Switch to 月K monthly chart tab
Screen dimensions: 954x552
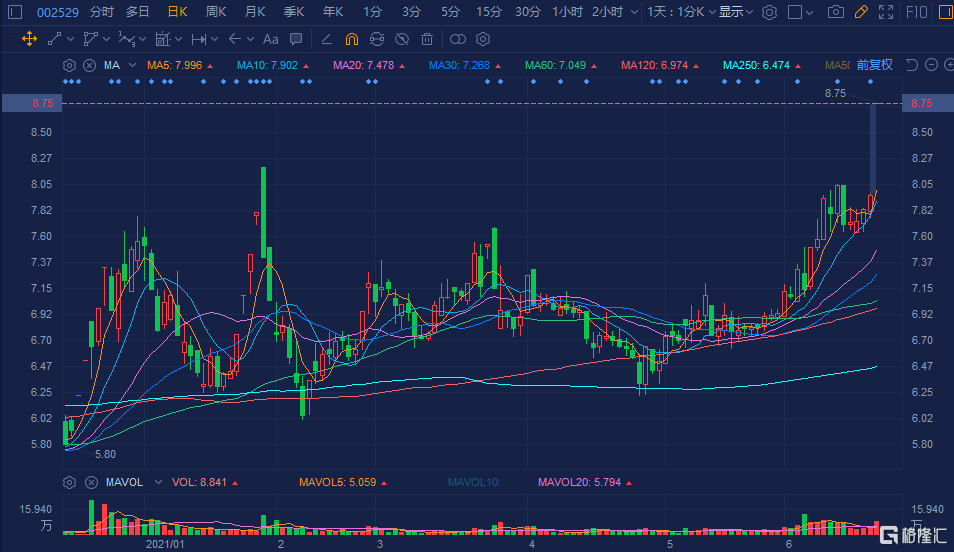255,12
